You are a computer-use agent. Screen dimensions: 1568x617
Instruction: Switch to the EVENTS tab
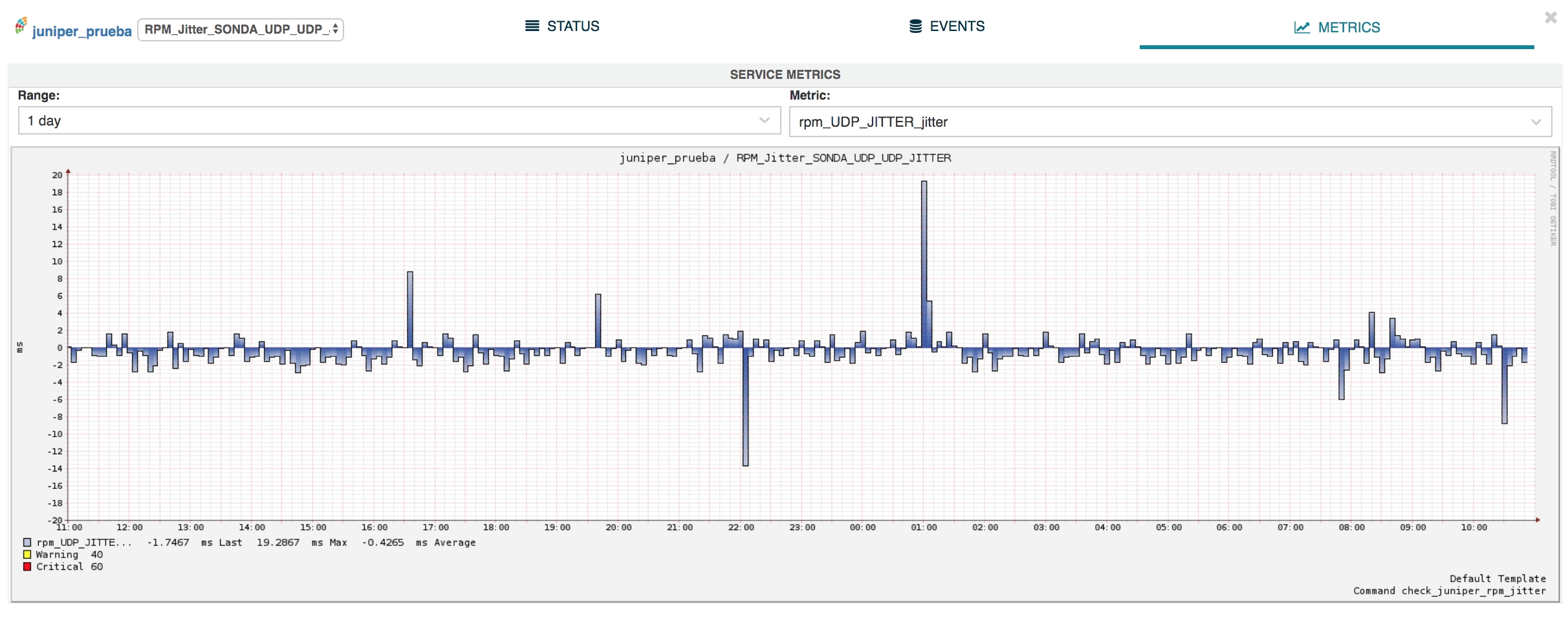(x=947, y=27)
